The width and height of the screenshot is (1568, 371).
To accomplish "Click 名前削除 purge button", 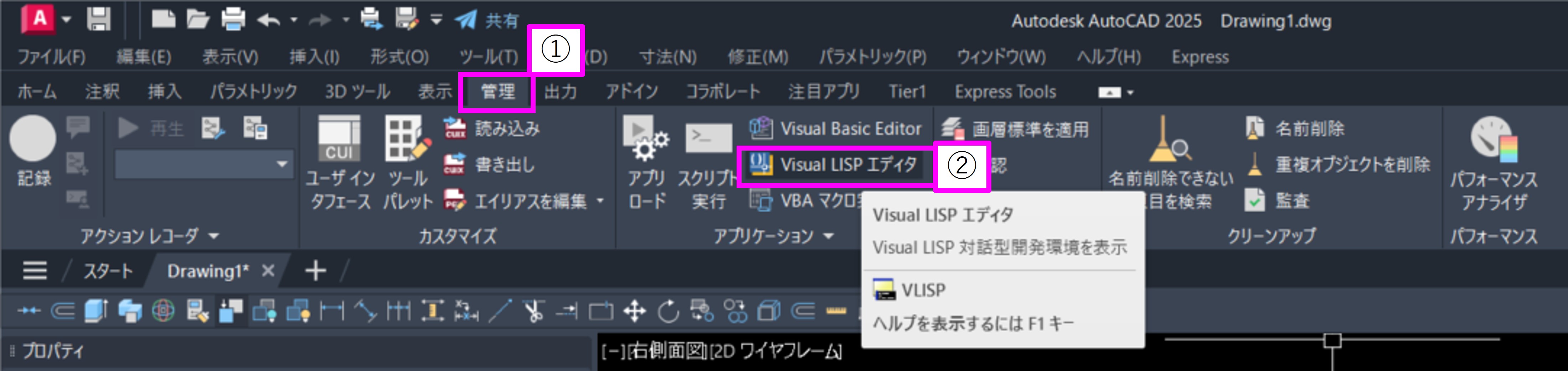I will click(1295, 128).
